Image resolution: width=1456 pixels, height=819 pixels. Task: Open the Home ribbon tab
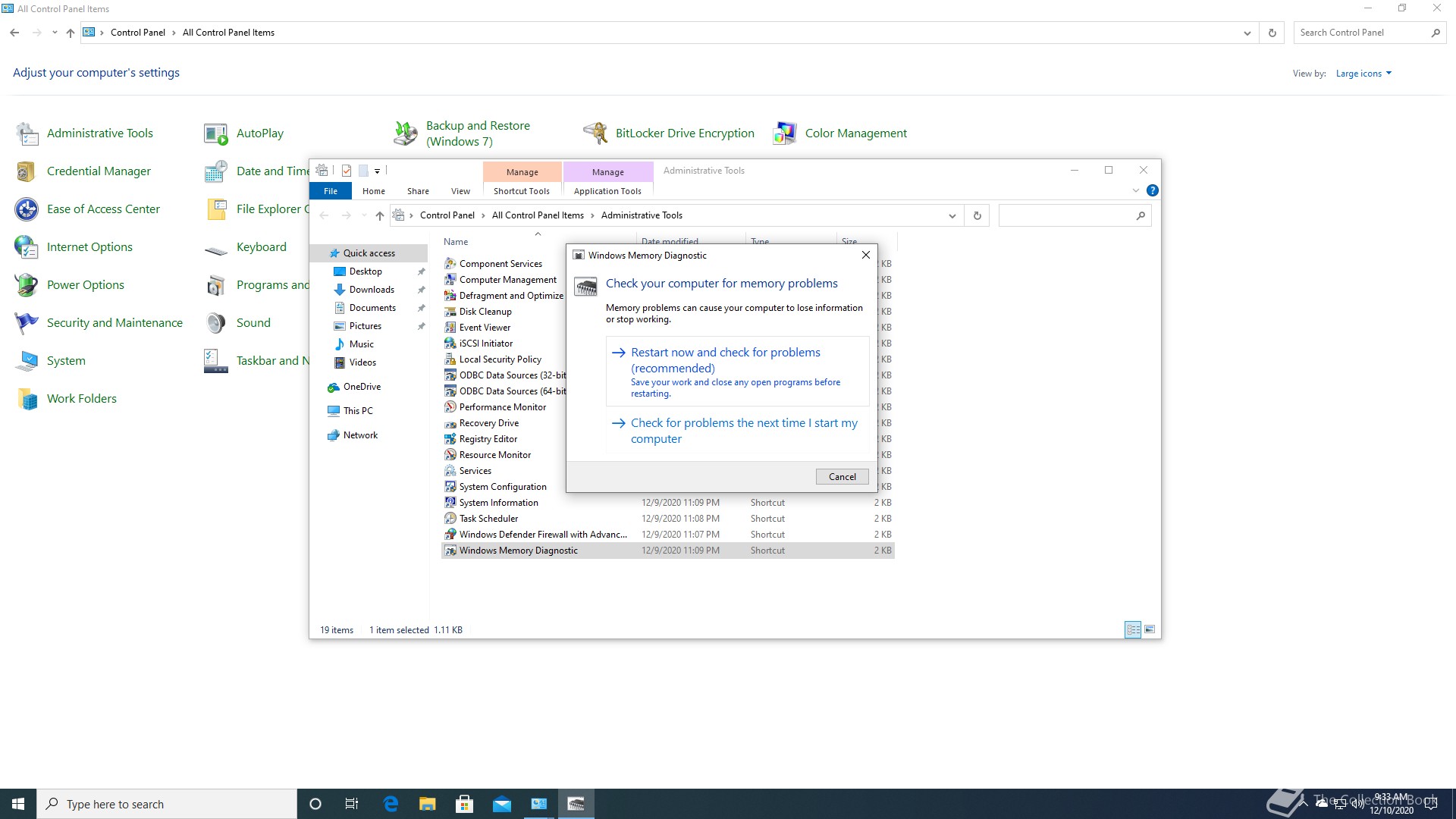373,191
